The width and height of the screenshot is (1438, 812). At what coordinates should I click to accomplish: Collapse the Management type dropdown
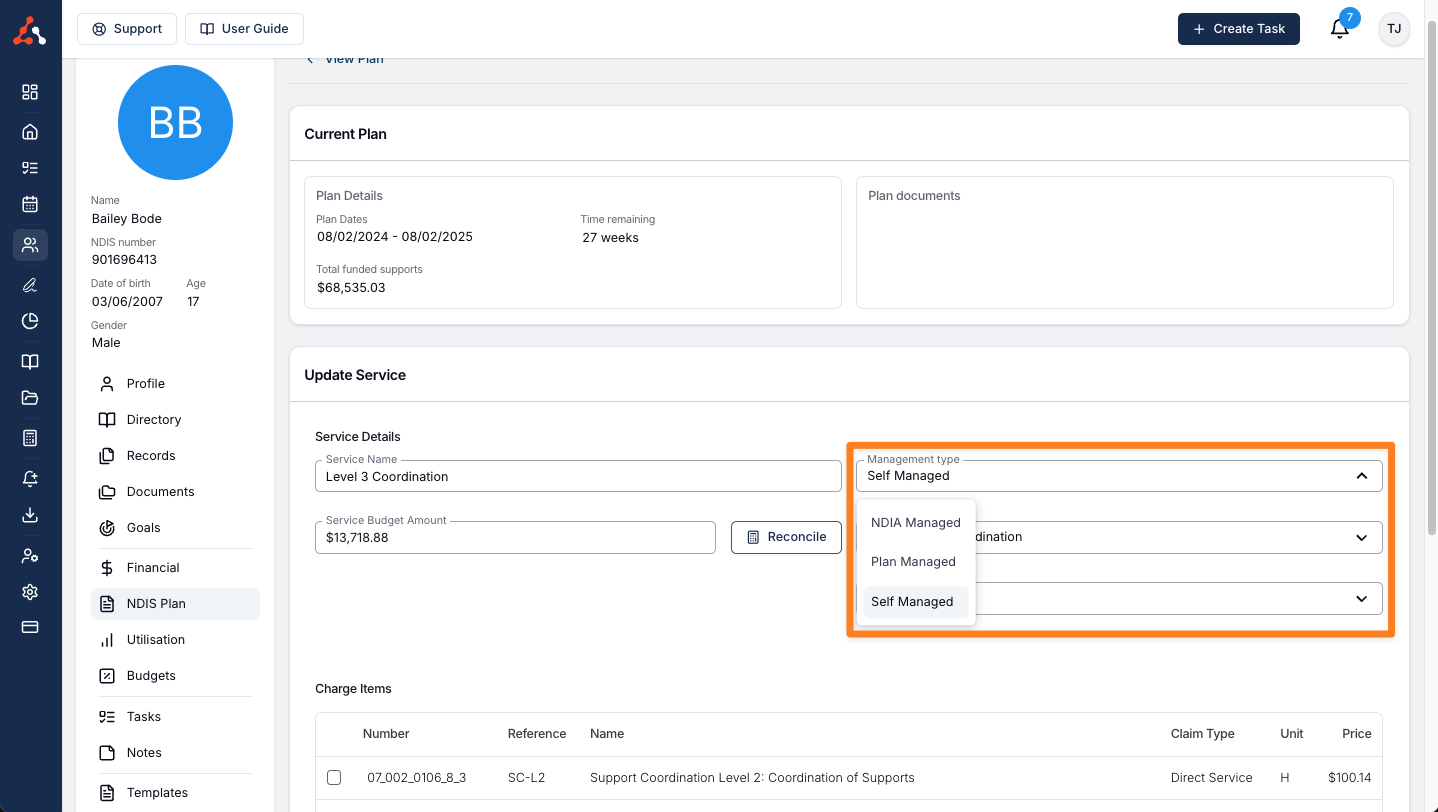click(x=1361, y=476)
